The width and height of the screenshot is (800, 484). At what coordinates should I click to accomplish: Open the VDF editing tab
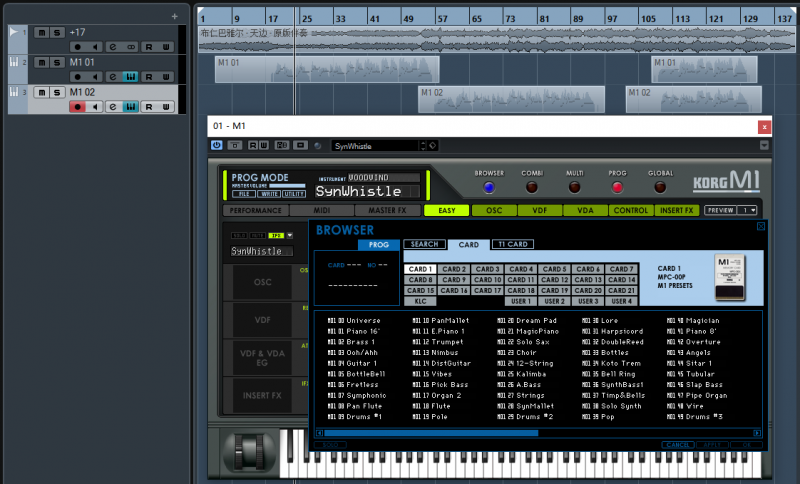coord(540,211)
